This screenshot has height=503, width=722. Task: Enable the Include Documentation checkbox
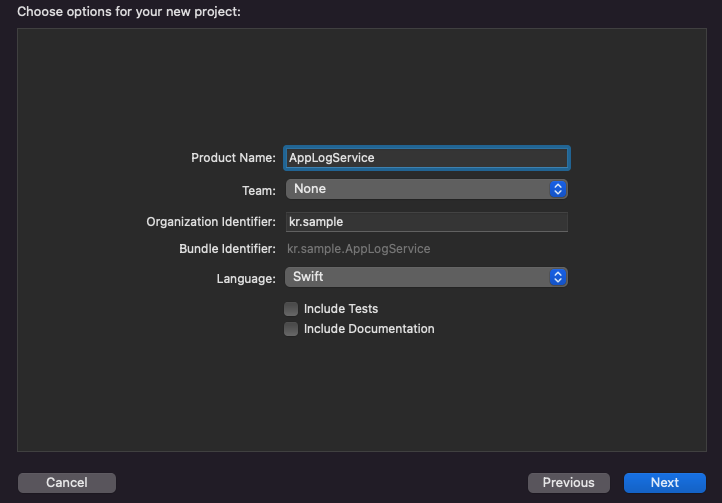(291, 329)
